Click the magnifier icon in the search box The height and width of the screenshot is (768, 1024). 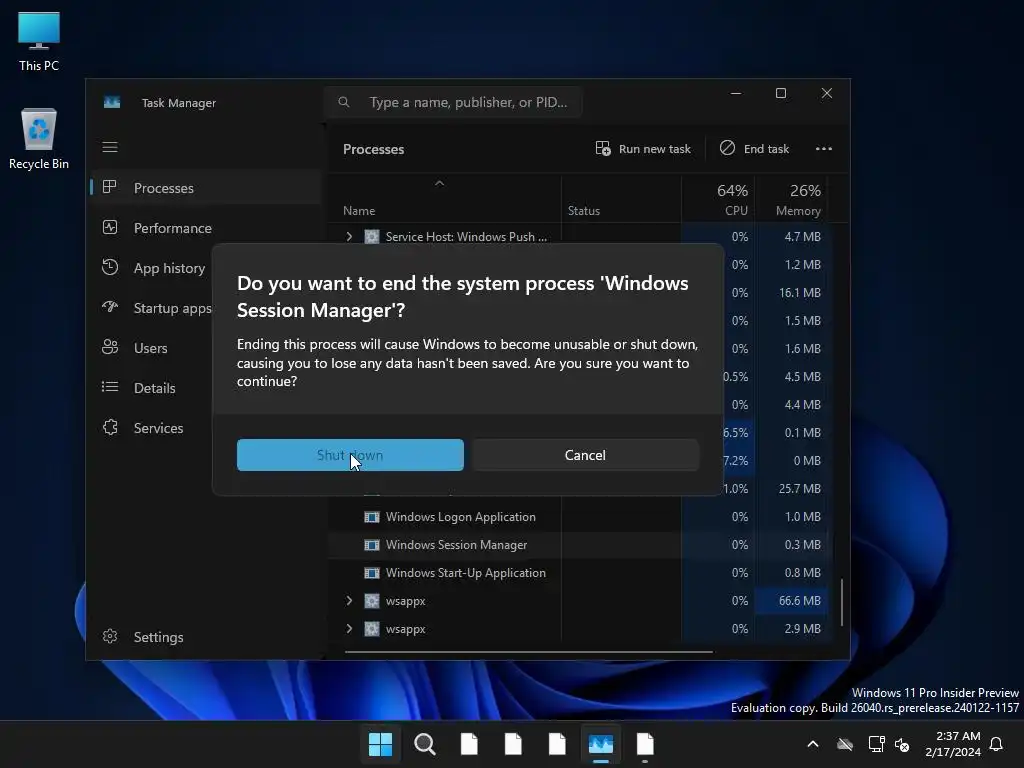[344, 102]
